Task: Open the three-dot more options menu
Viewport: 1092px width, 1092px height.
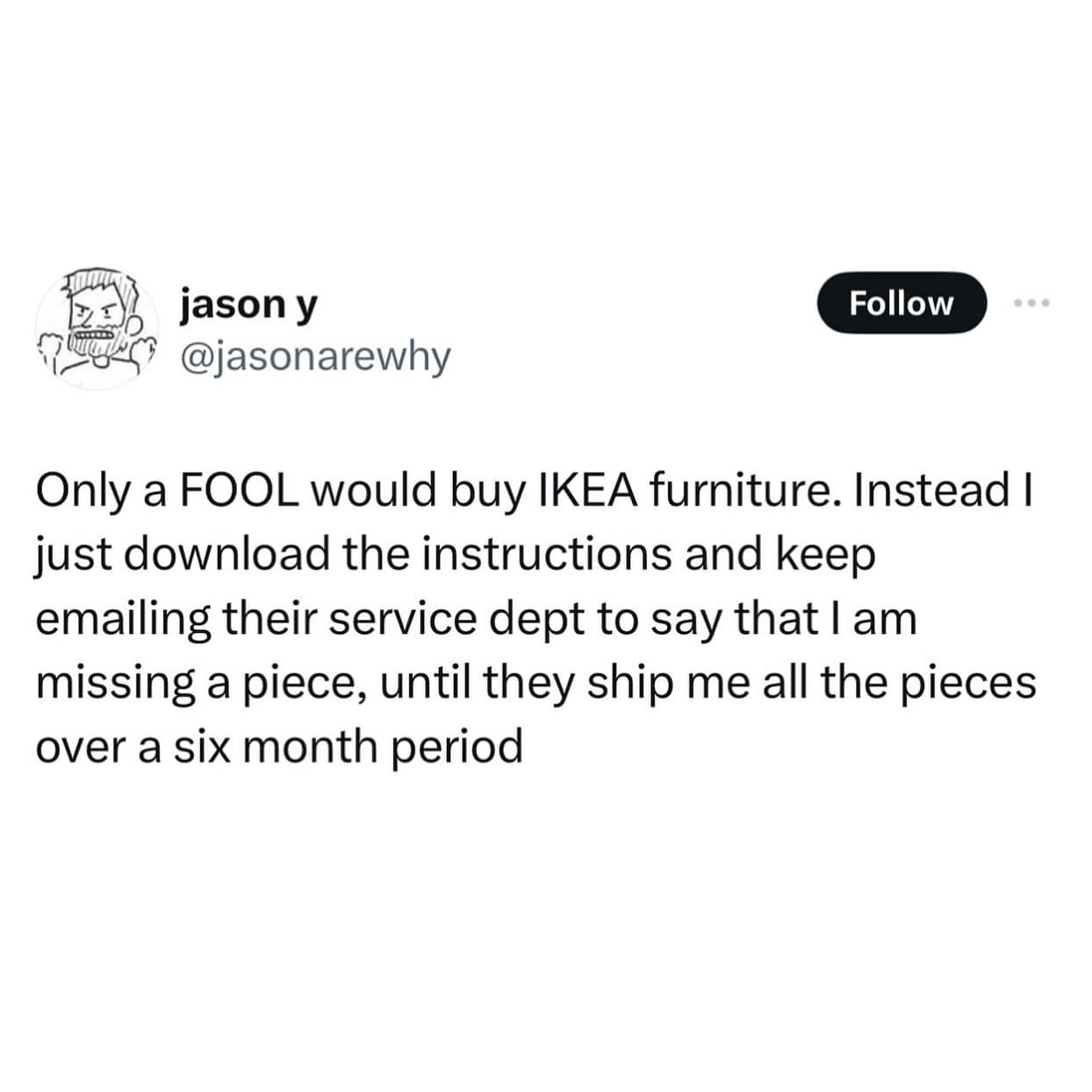Action: [1031, 303]
